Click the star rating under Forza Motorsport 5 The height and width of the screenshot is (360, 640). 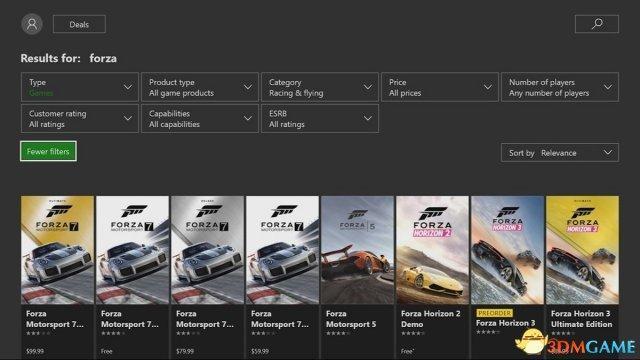point(338,333)
